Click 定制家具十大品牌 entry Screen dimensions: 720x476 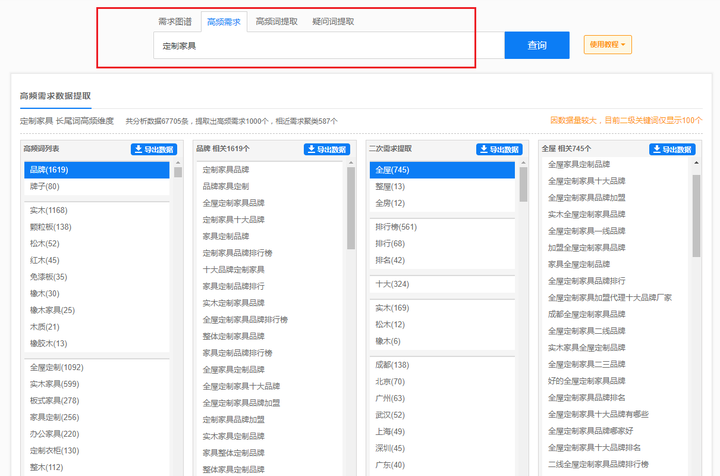point(234,219)
